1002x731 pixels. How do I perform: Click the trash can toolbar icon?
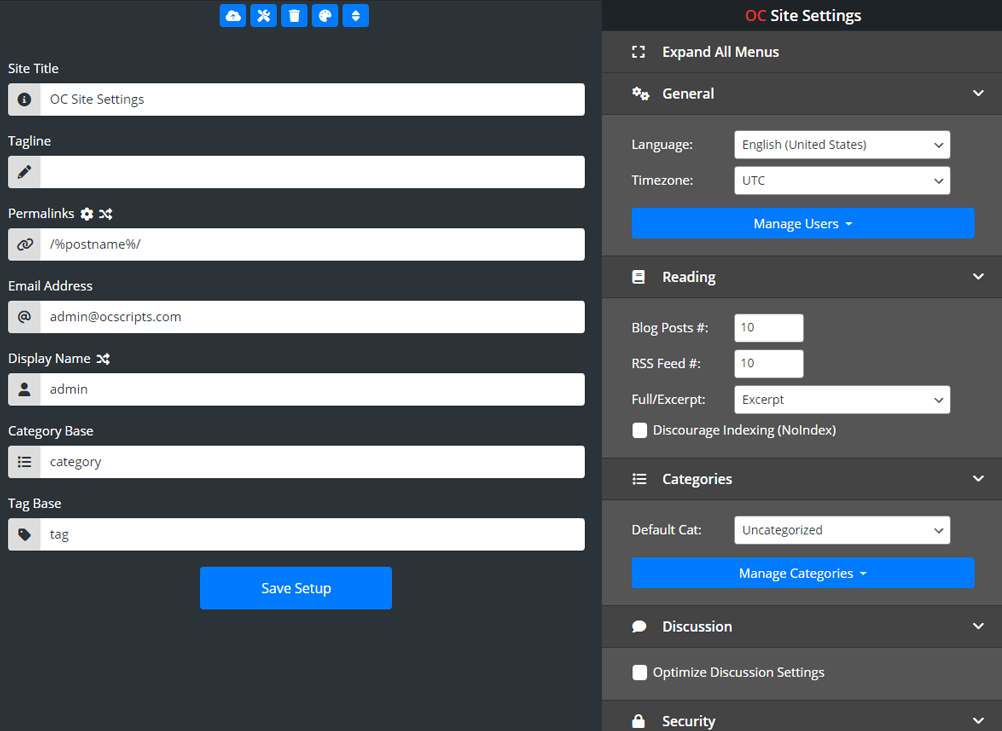point(294,15)
